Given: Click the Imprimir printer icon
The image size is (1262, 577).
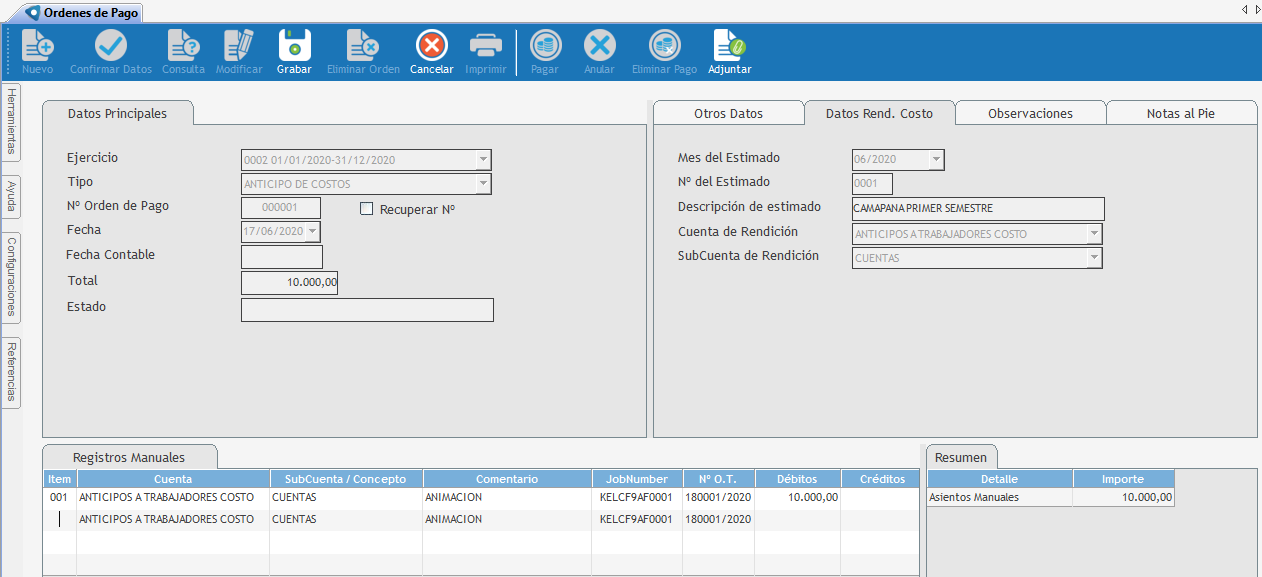Looking at the screenshot, I should pos(486,46).
